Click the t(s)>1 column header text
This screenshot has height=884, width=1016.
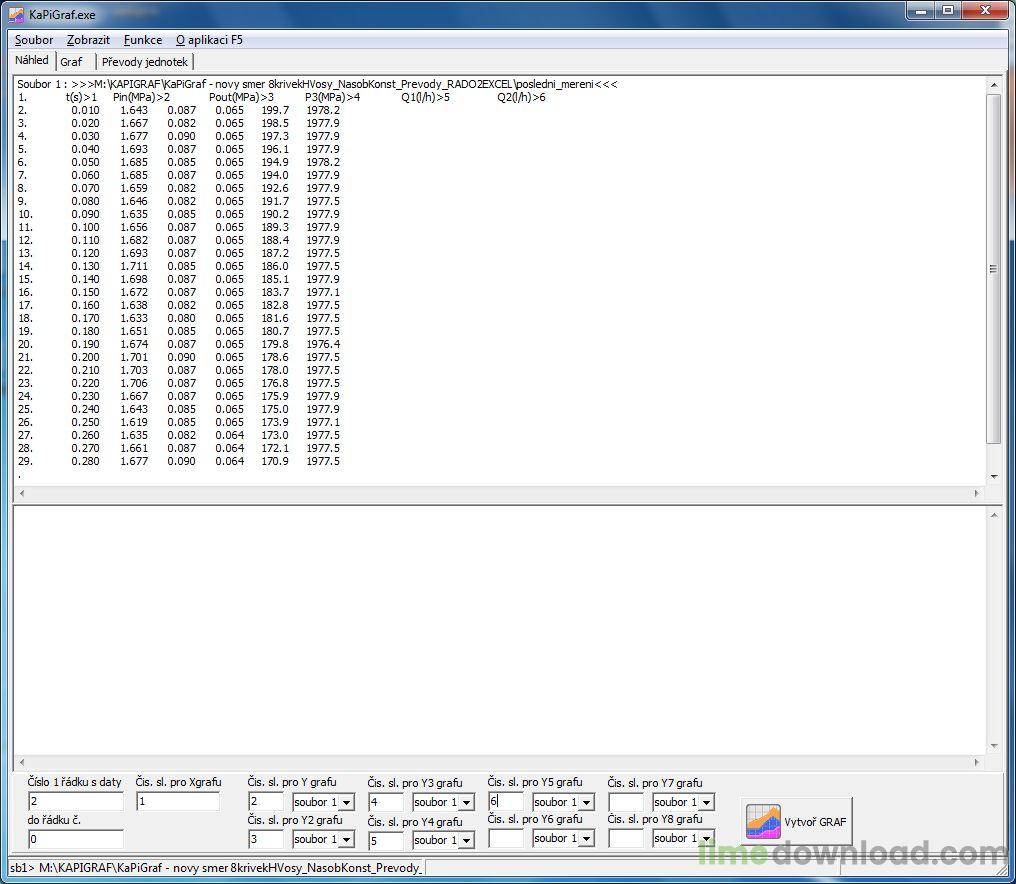point(81,97)
